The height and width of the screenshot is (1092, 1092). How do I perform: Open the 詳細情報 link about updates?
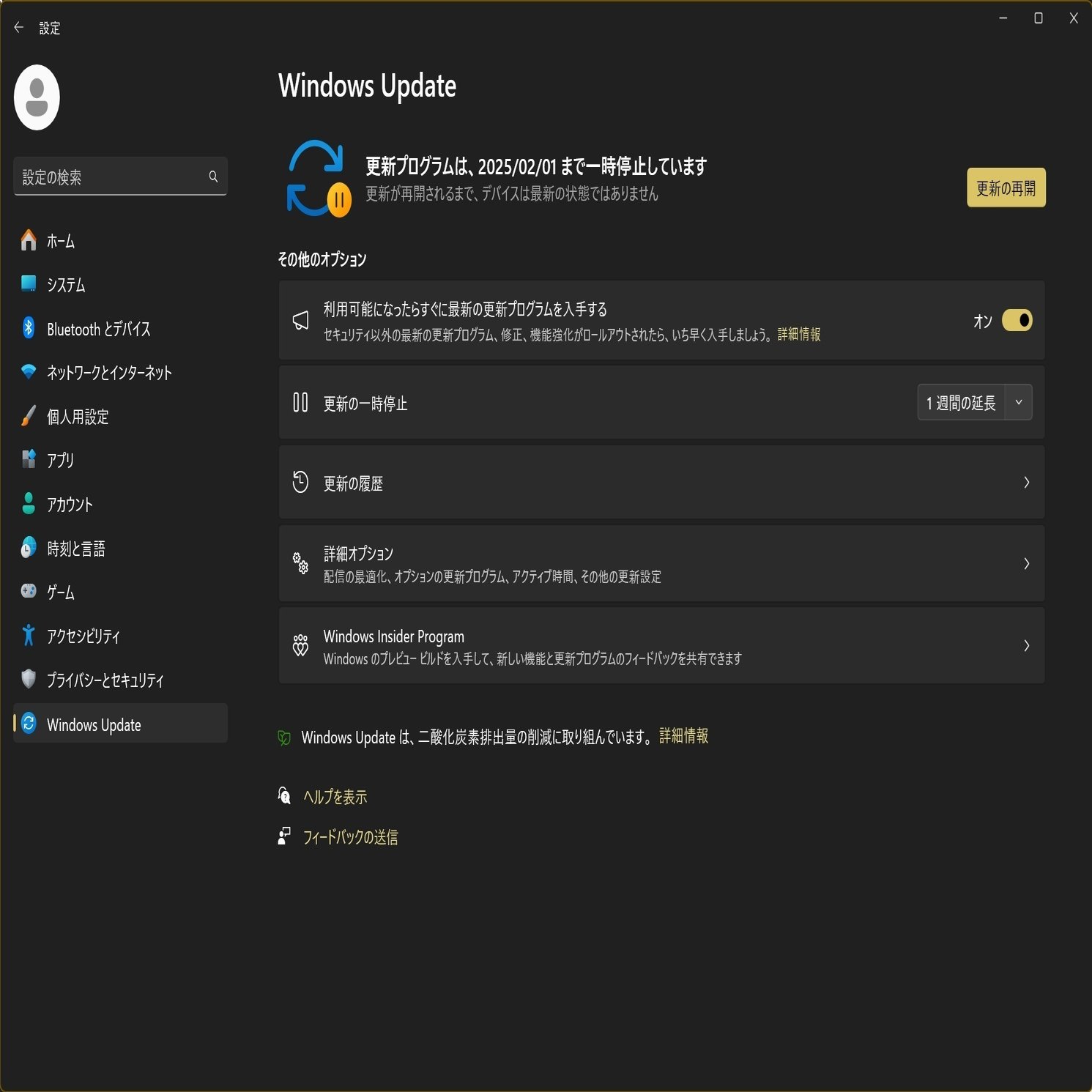point(798,335)
